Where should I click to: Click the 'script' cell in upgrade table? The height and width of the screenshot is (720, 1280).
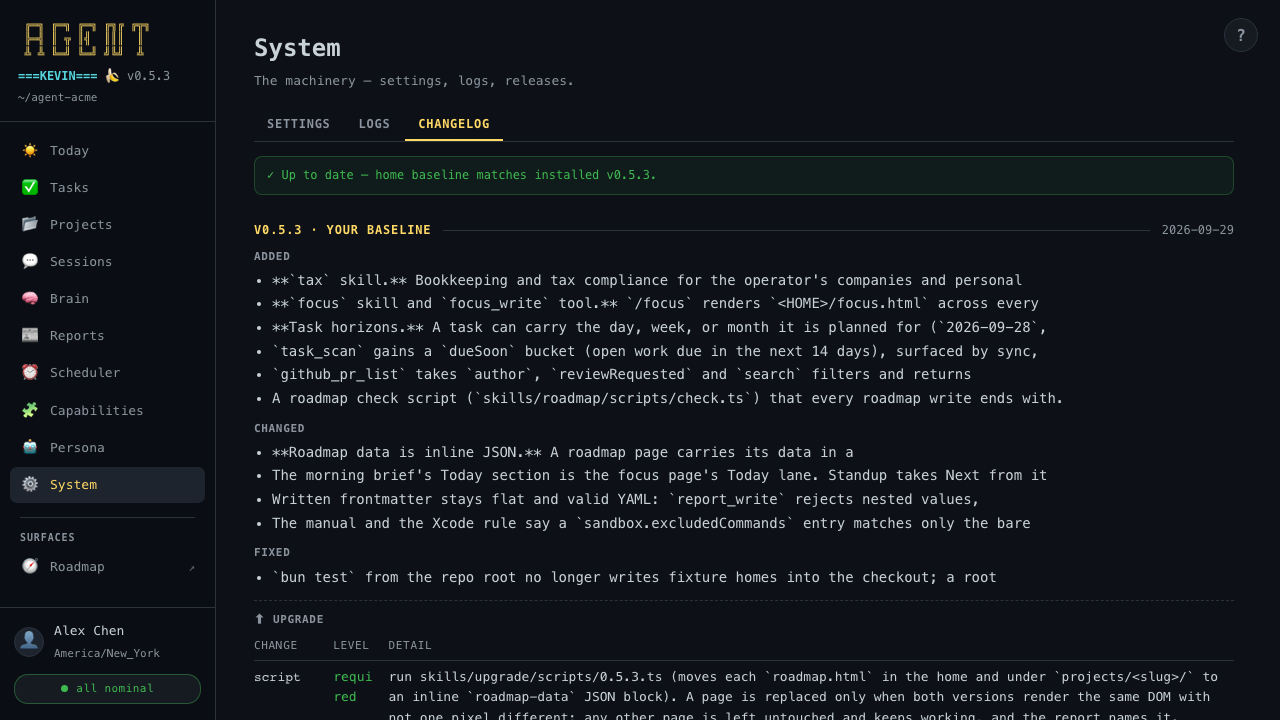(x=277, y=677)
